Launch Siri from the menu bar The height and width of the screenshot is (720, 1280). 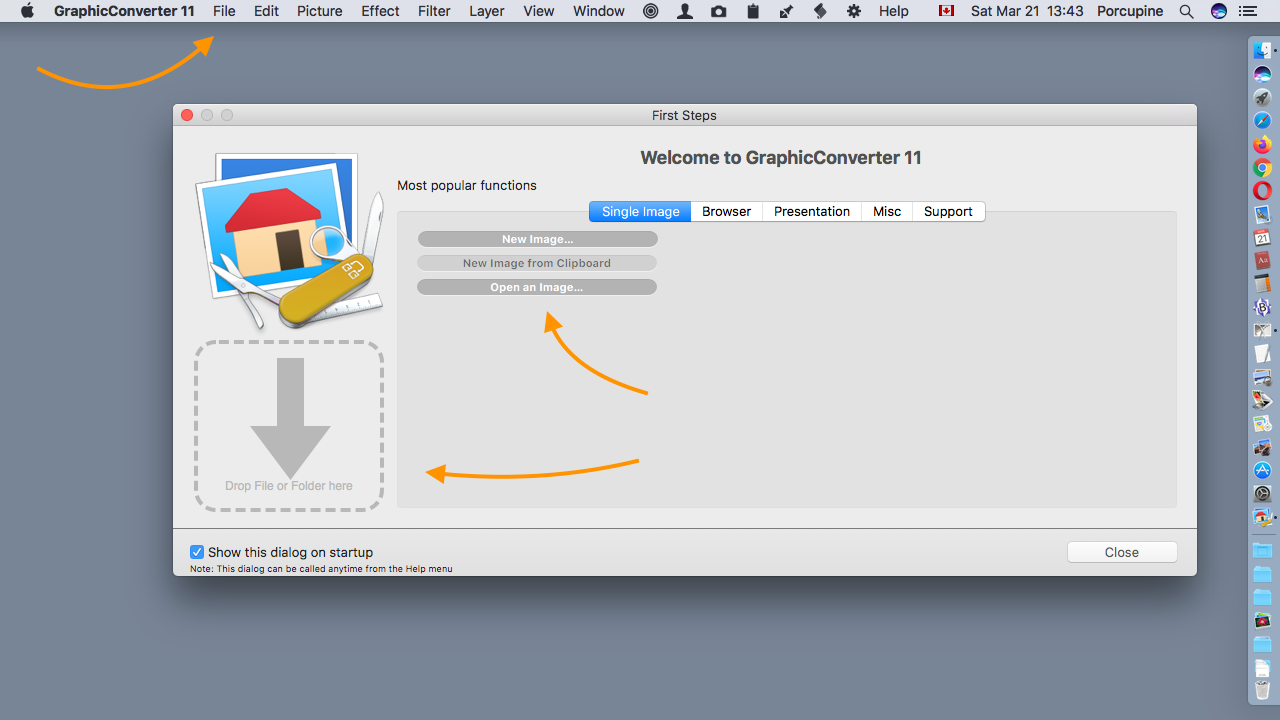point(1218,11)
